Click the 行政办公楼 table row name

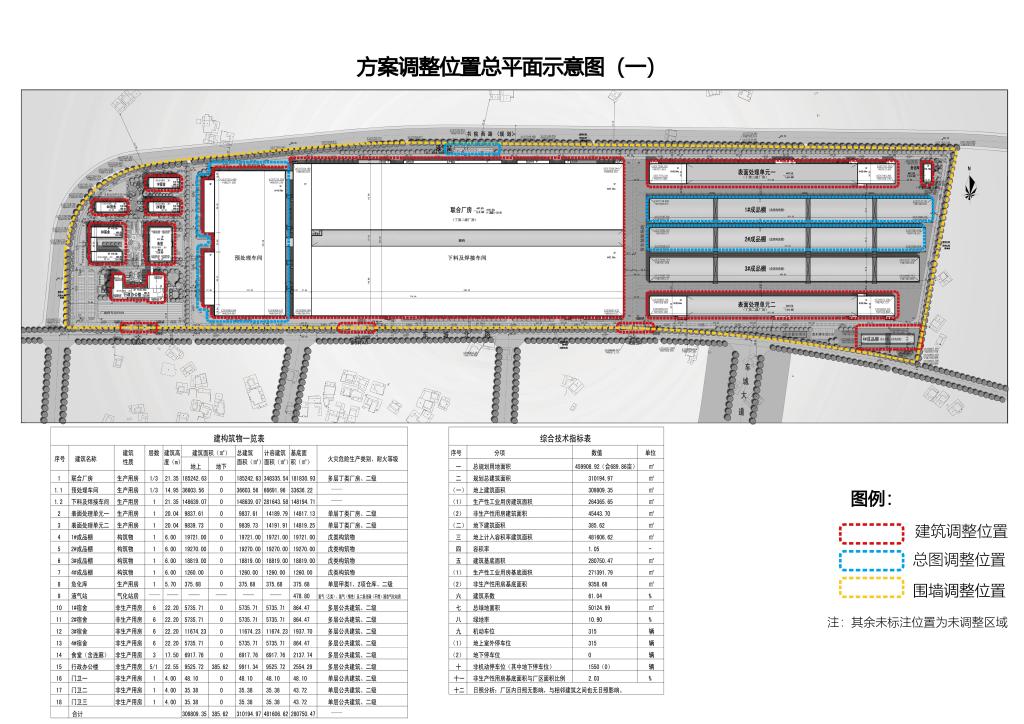coord(83,667)
